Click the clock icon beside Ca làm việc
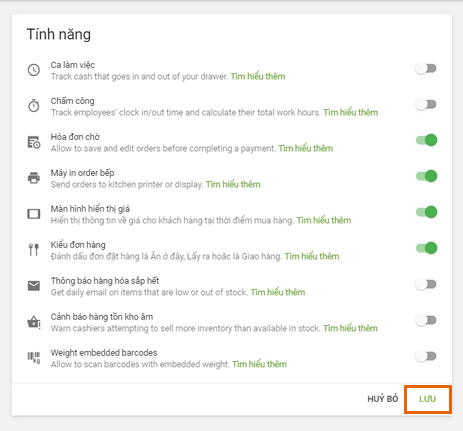The width and height of the screenshot is (463, 431). [34, 70]
